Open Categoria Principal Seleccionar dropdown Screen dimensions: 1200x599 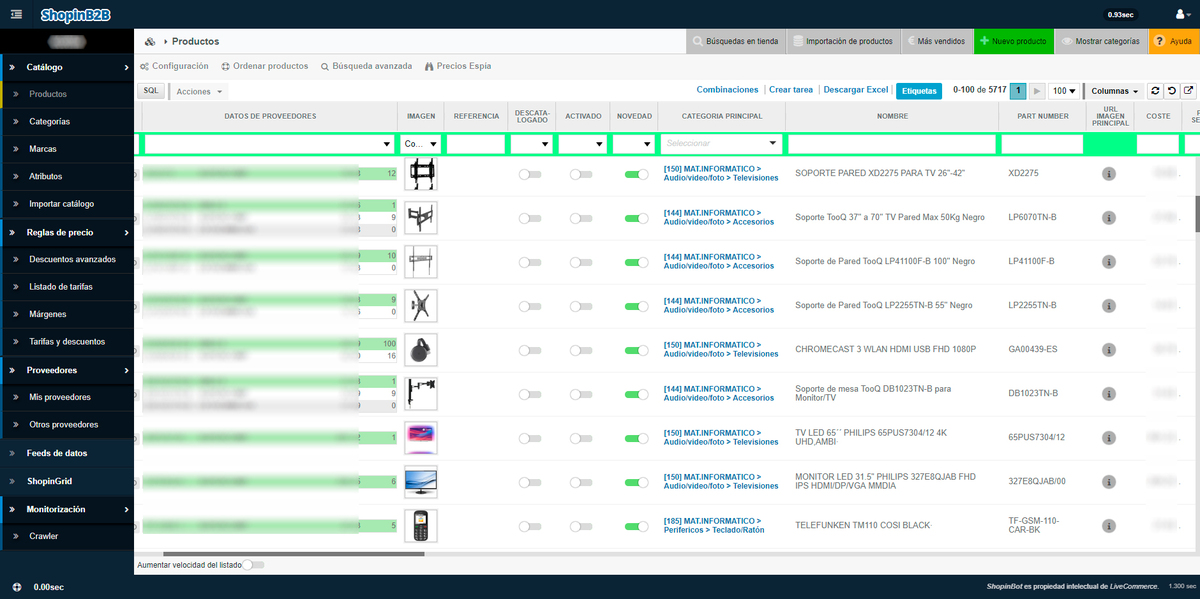(721, 144)
